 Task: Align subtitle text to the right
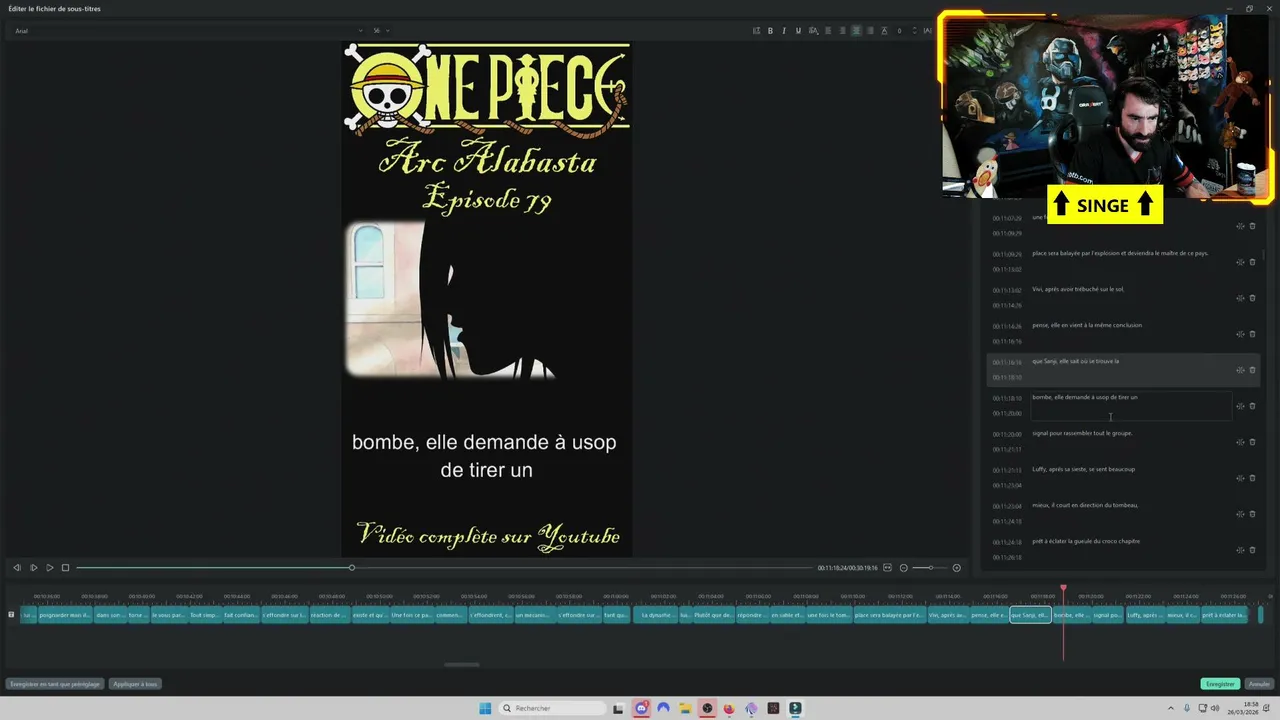tap(842, 31)
